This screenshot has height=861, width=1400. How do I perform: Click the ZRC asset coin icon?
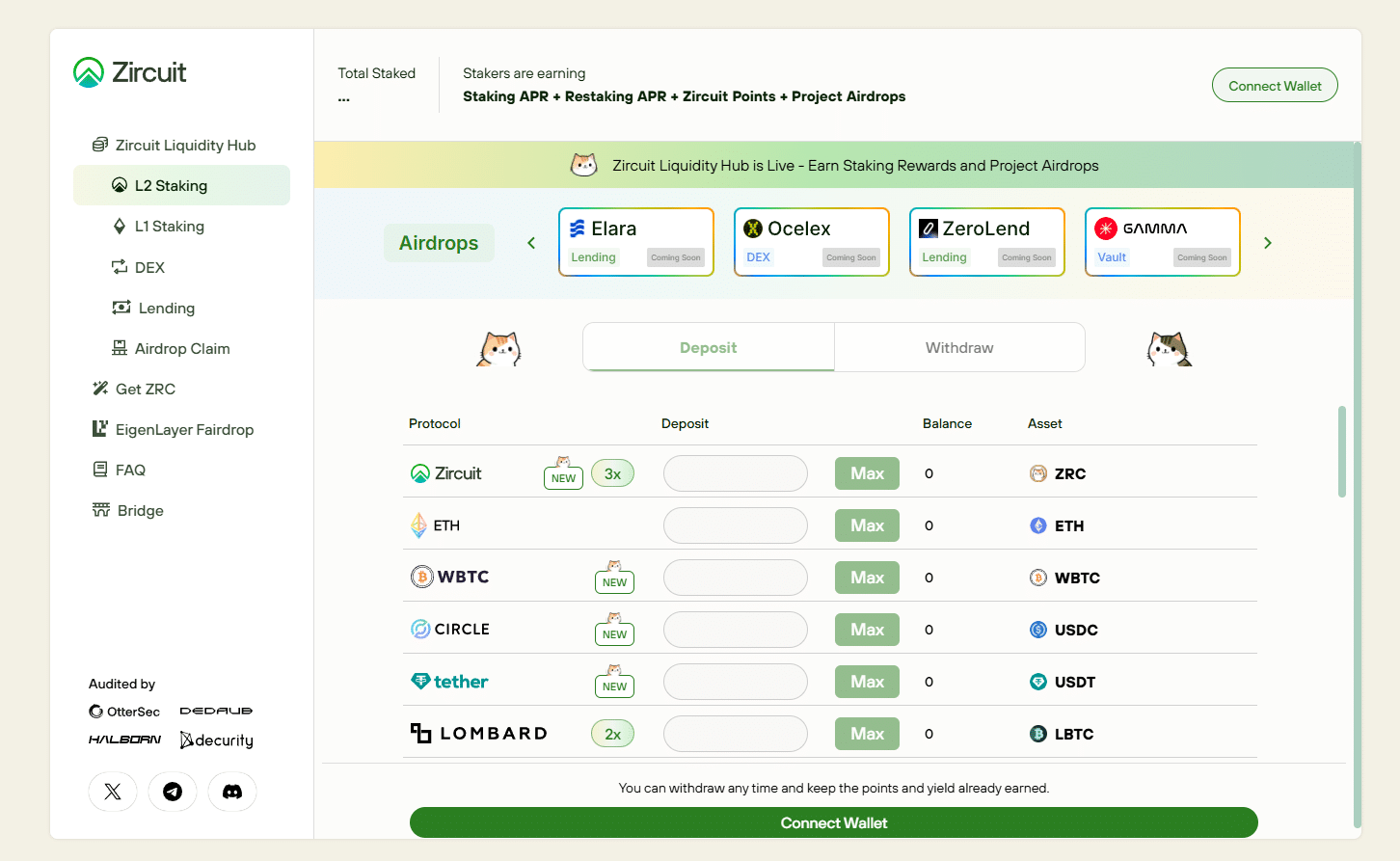[1038, 473]
